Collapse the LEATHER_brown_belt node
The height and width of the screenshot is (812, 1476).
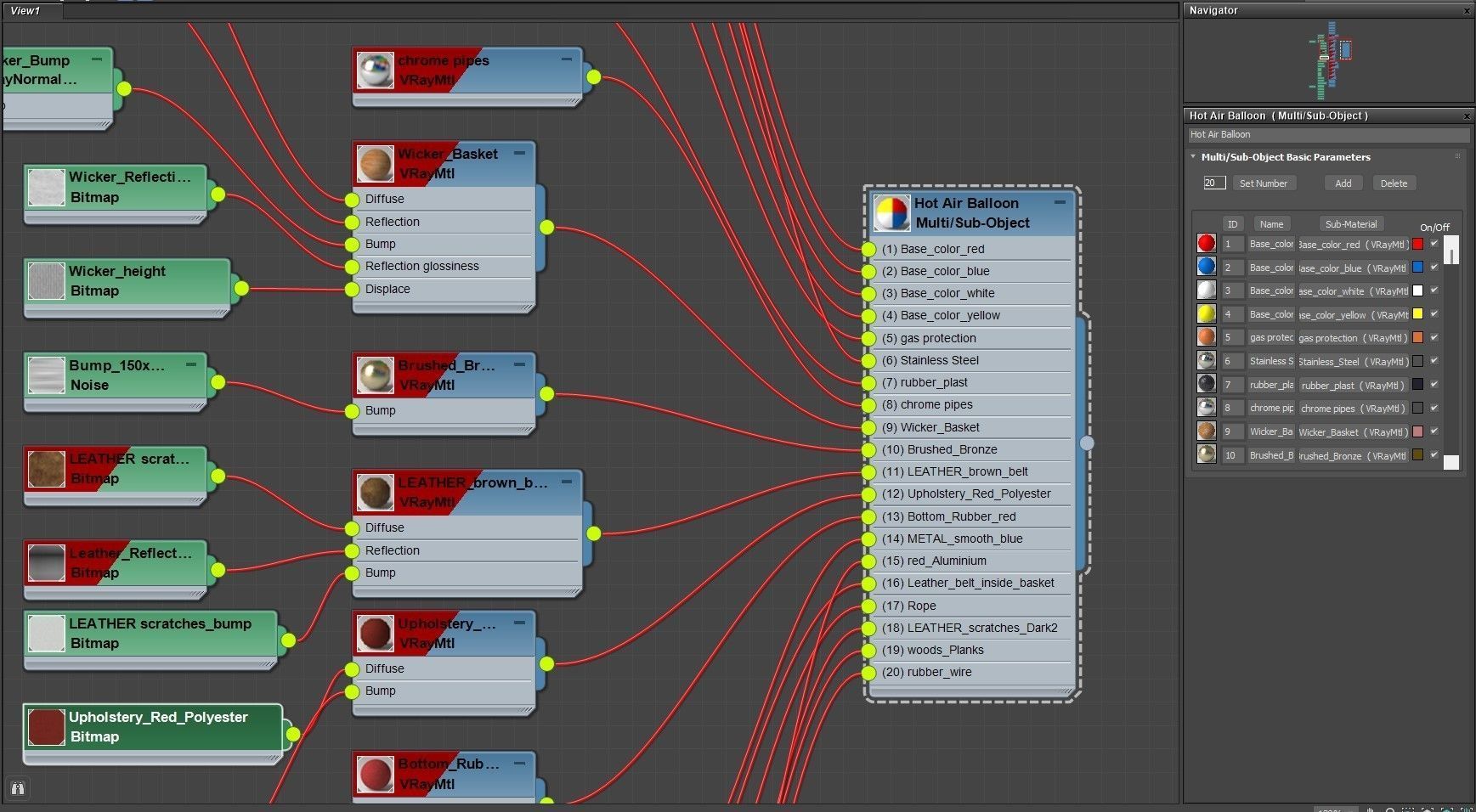(567, 482)
